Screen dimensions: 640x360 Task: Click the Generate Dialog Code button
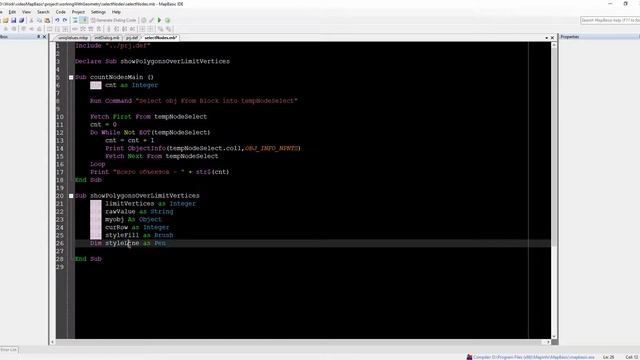[113, 20]
